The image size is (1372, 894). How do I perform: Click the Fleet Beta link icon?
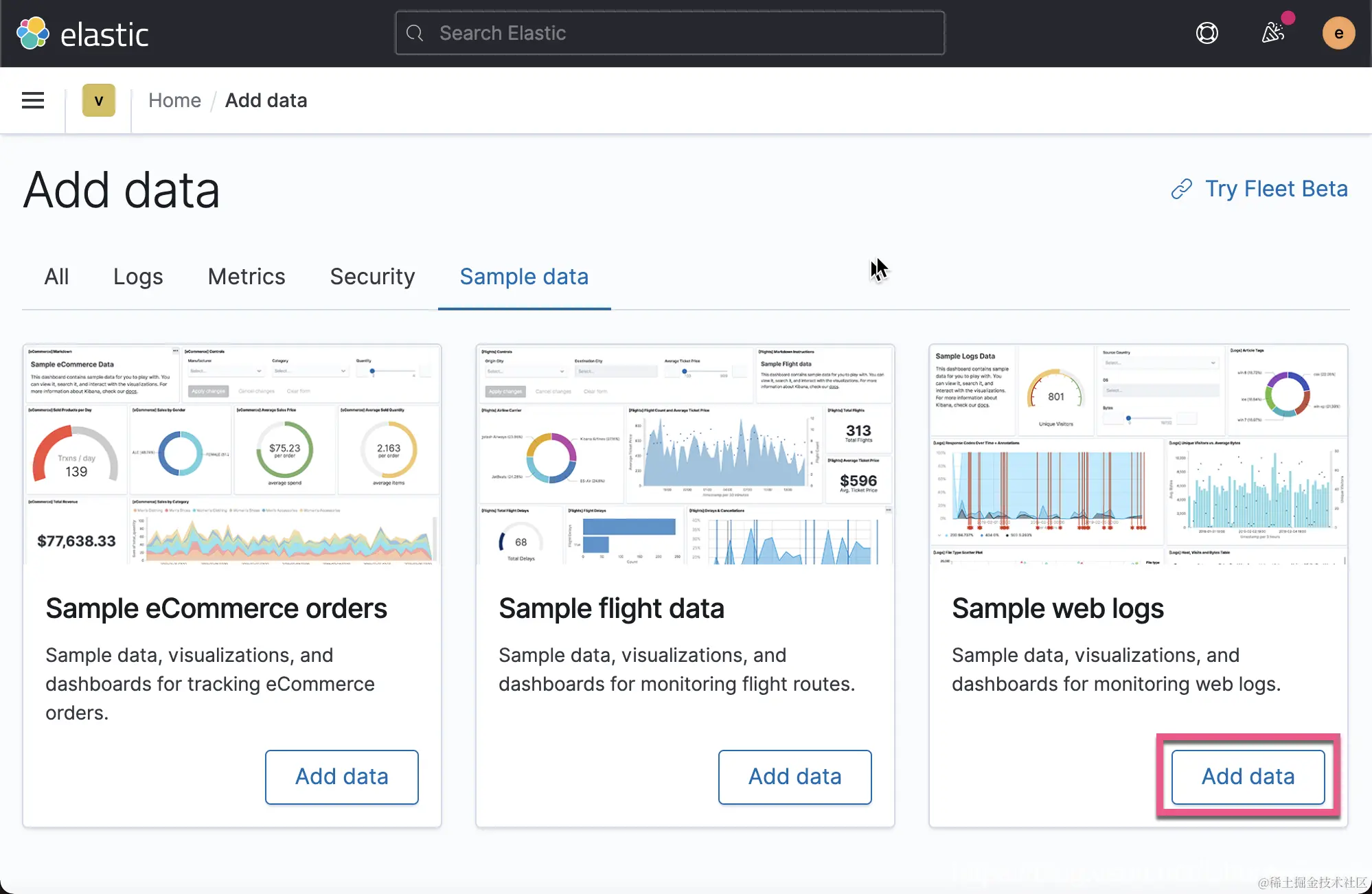point(1181,189)
